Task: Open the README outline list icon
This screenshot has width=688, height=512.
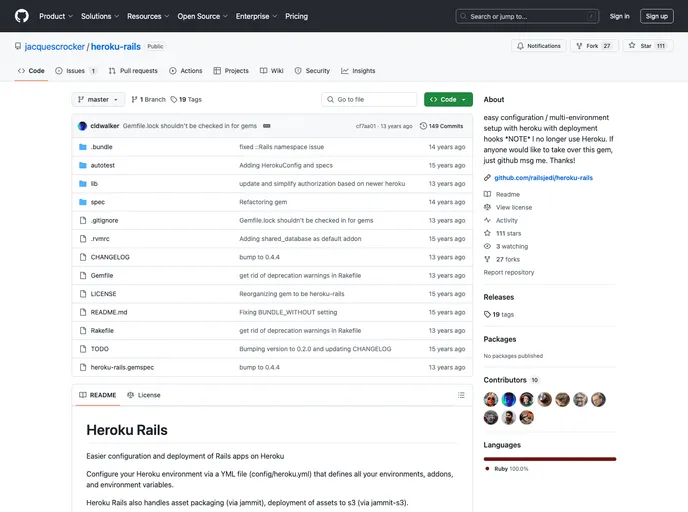Action: click(x=461, y=395)
